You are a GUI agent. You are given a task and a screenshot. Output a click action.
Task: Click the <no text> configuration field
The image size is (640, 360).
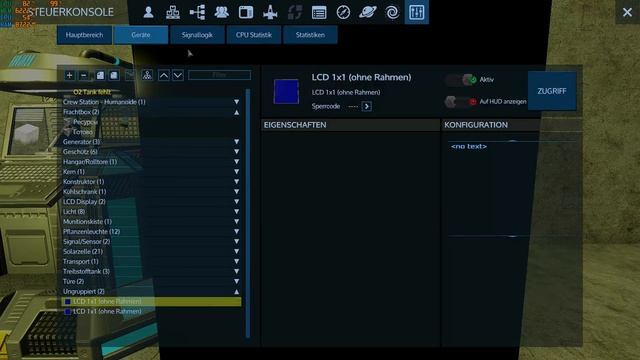point(469,146)
